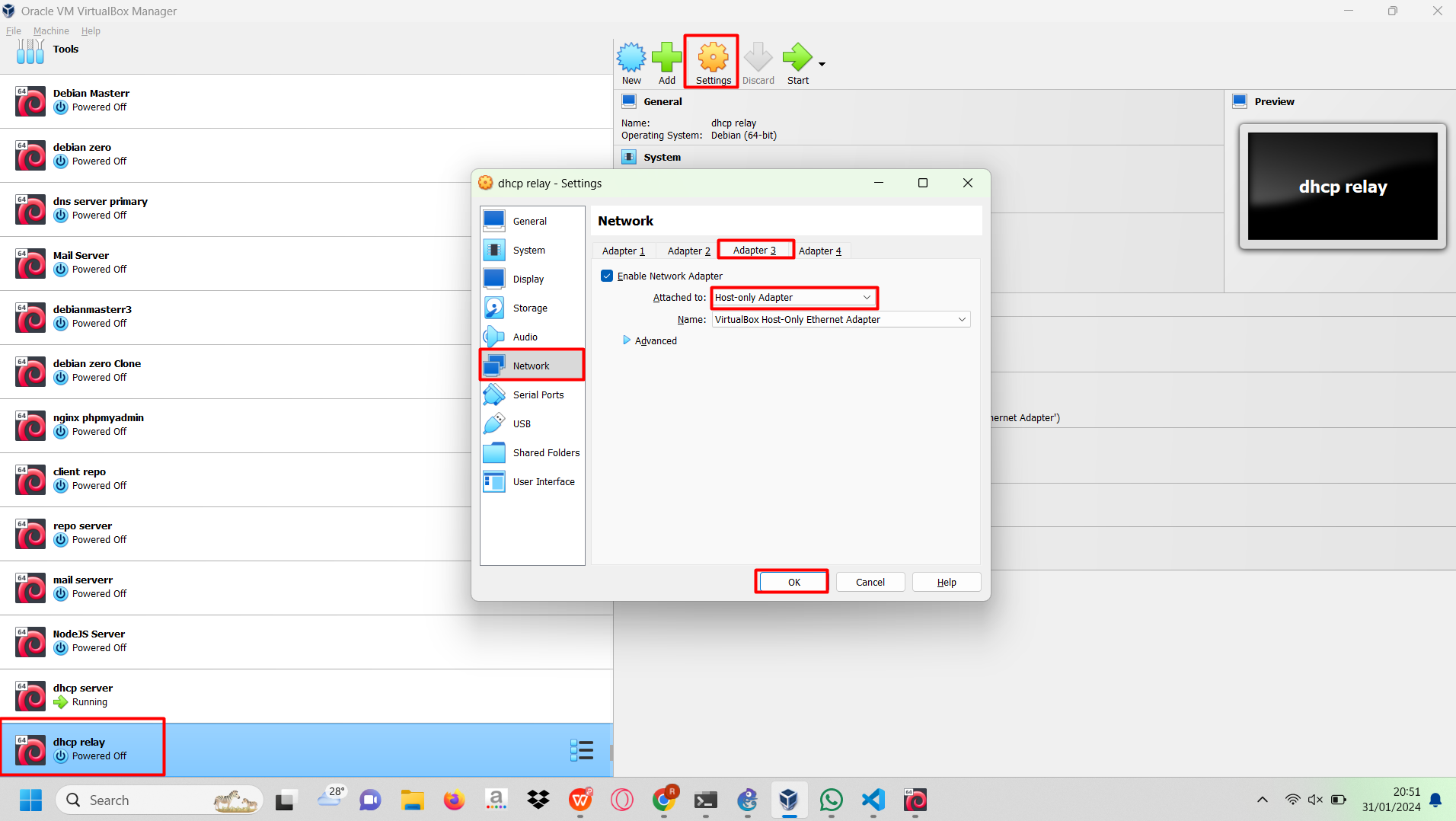Open the Attached to dropdown

[x=793, y=297]
